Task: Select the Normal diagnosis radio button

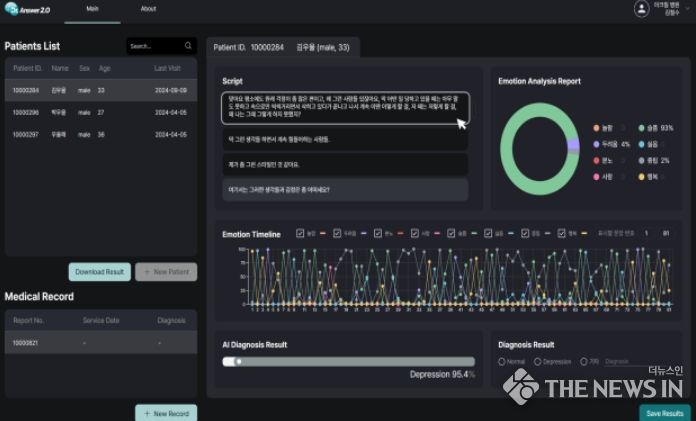Action: click(x=502, y=361)
